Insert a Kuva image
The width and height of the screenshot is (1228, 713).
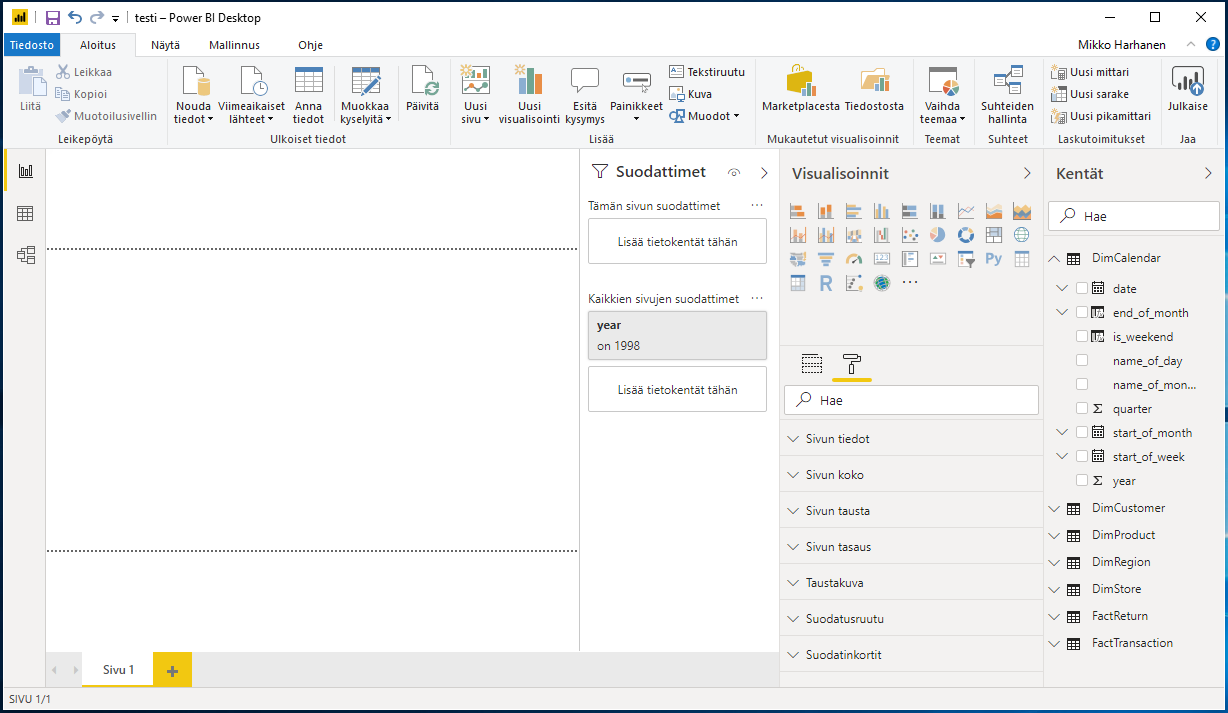(x=690, y=94)
